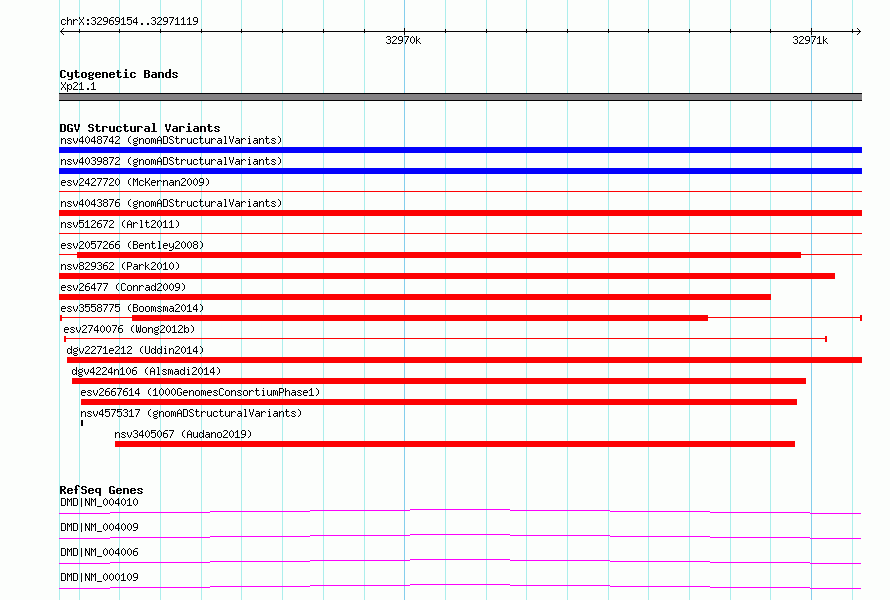Click the esv2057266 (Bentley2008) label

132,245
